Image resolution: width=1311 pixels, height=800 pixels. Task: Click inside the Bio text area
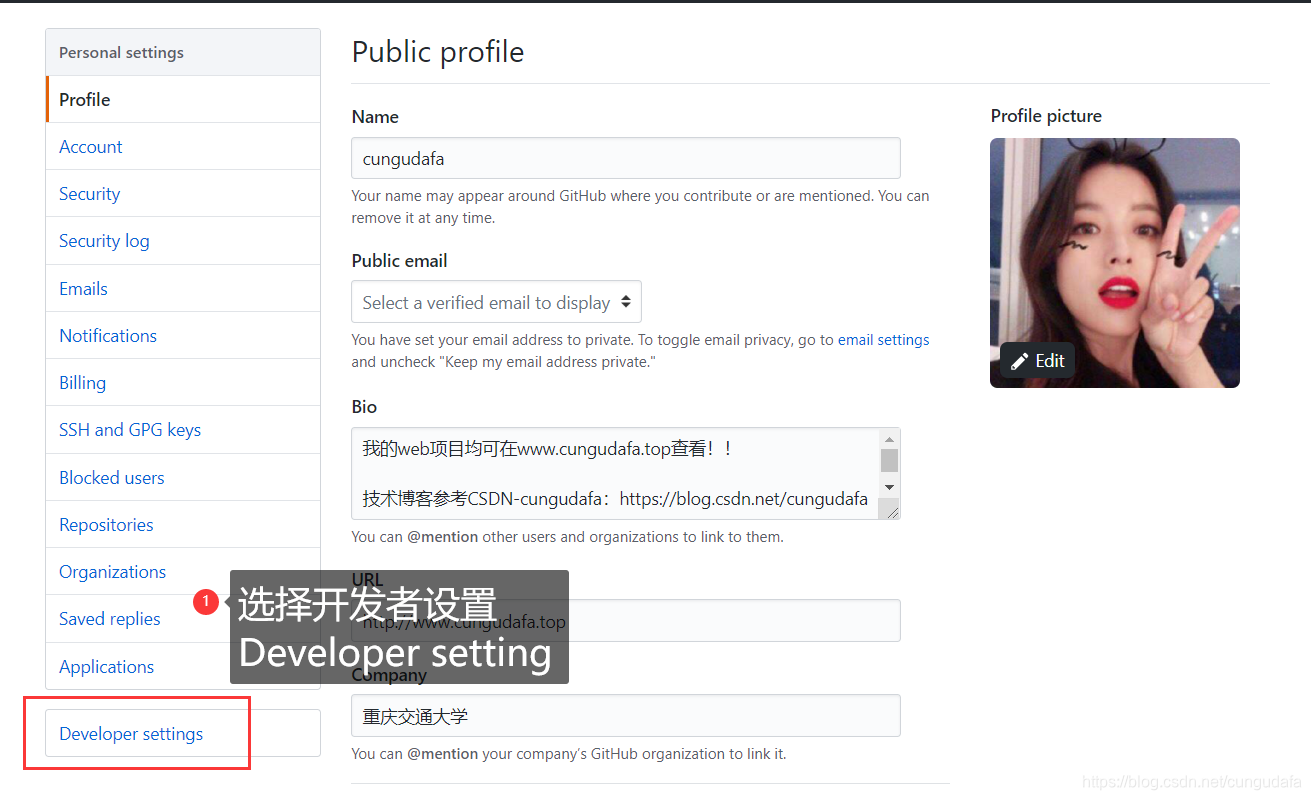point(615,473)
